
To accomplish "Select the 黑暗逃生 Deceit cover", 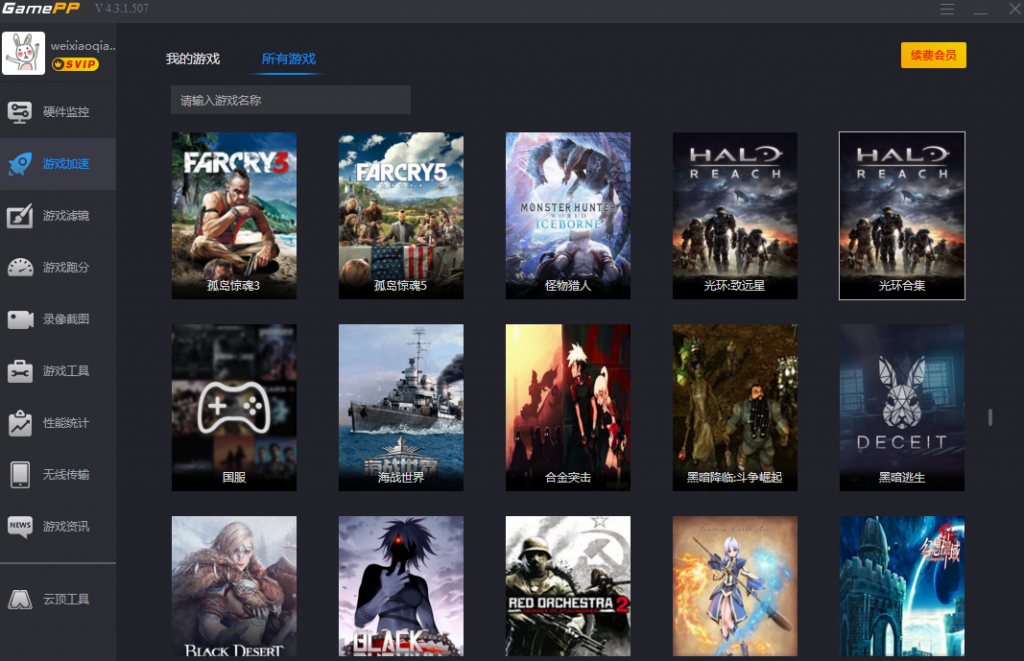I will click(902, 408).
